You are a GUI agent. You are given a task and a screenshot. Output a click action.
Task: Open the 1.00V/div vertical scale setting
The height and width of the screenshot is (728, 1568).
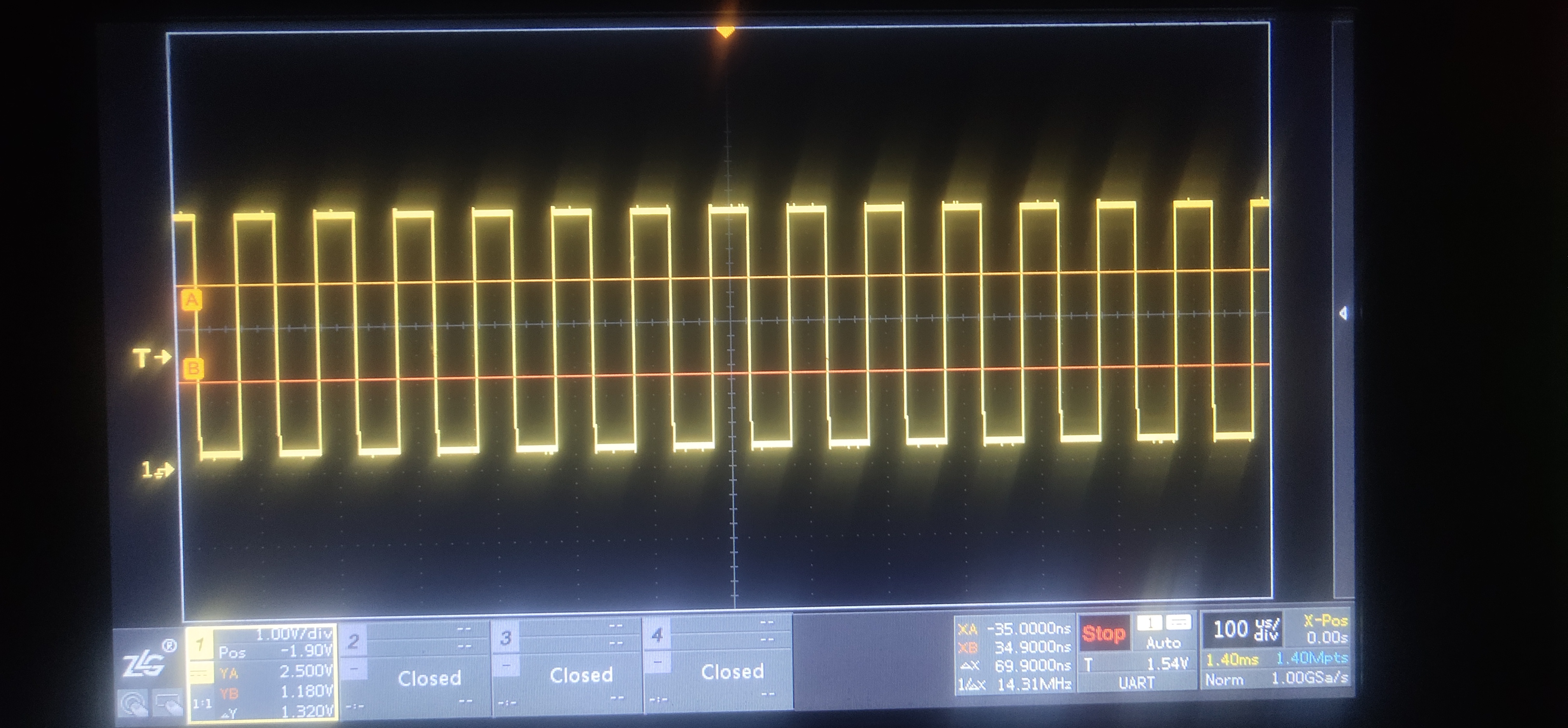294,634
